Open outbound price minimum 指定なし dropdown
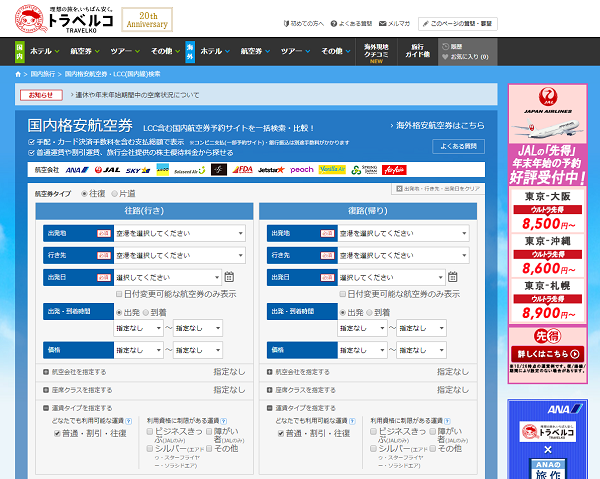Viewport: 600px width, 479px height. 139,350
